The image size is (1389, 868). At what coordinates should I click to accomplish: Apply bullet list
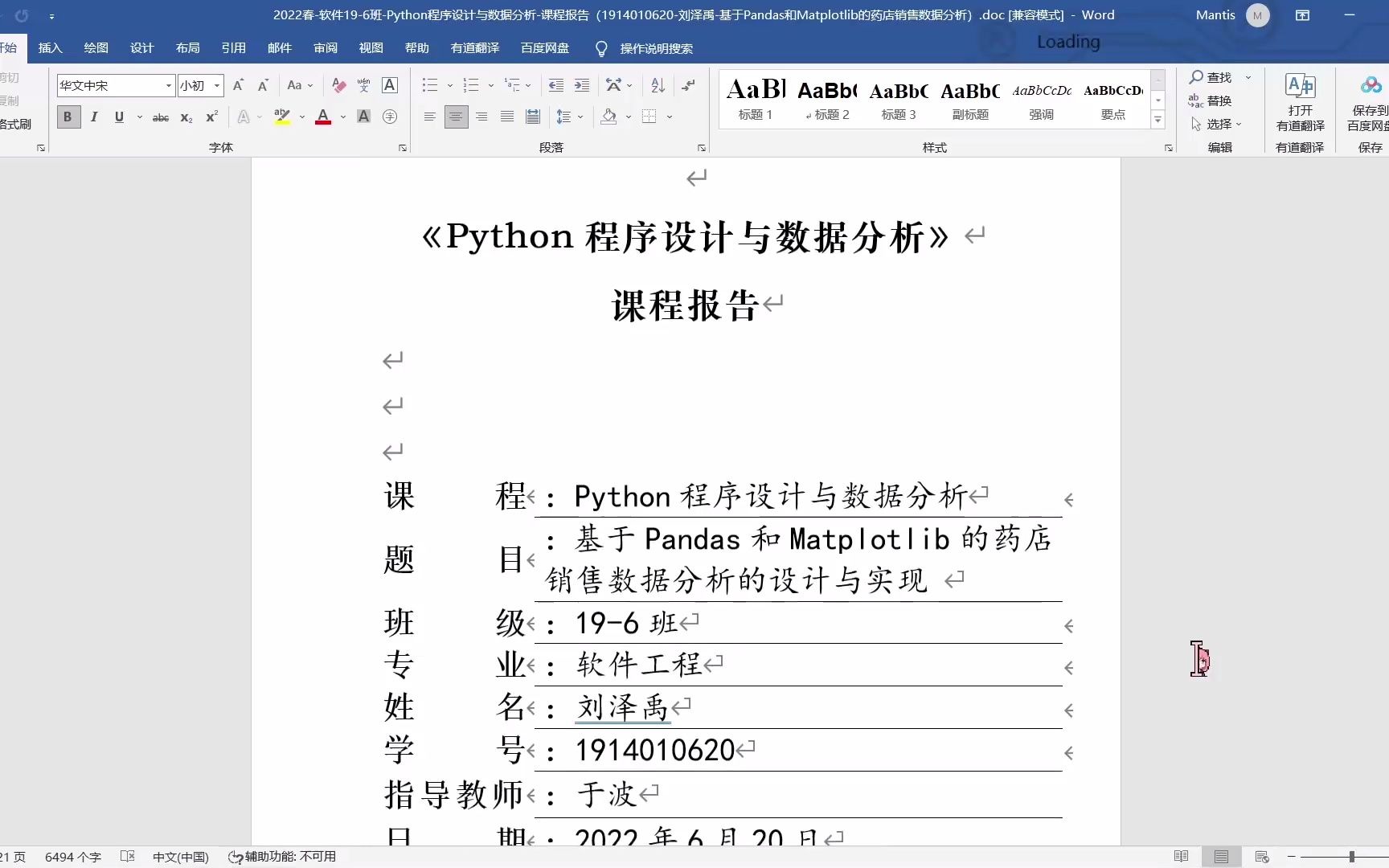tap(430, 85)
